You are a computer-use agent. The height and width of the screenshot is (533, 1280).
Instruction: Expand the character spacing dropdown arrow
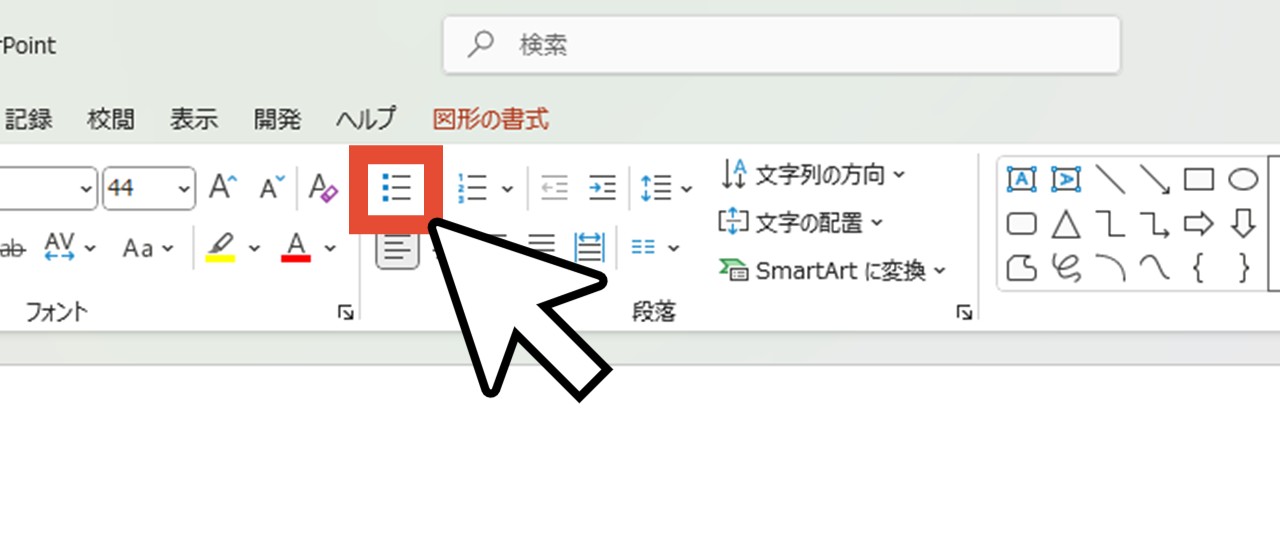[x=91, y=247]
